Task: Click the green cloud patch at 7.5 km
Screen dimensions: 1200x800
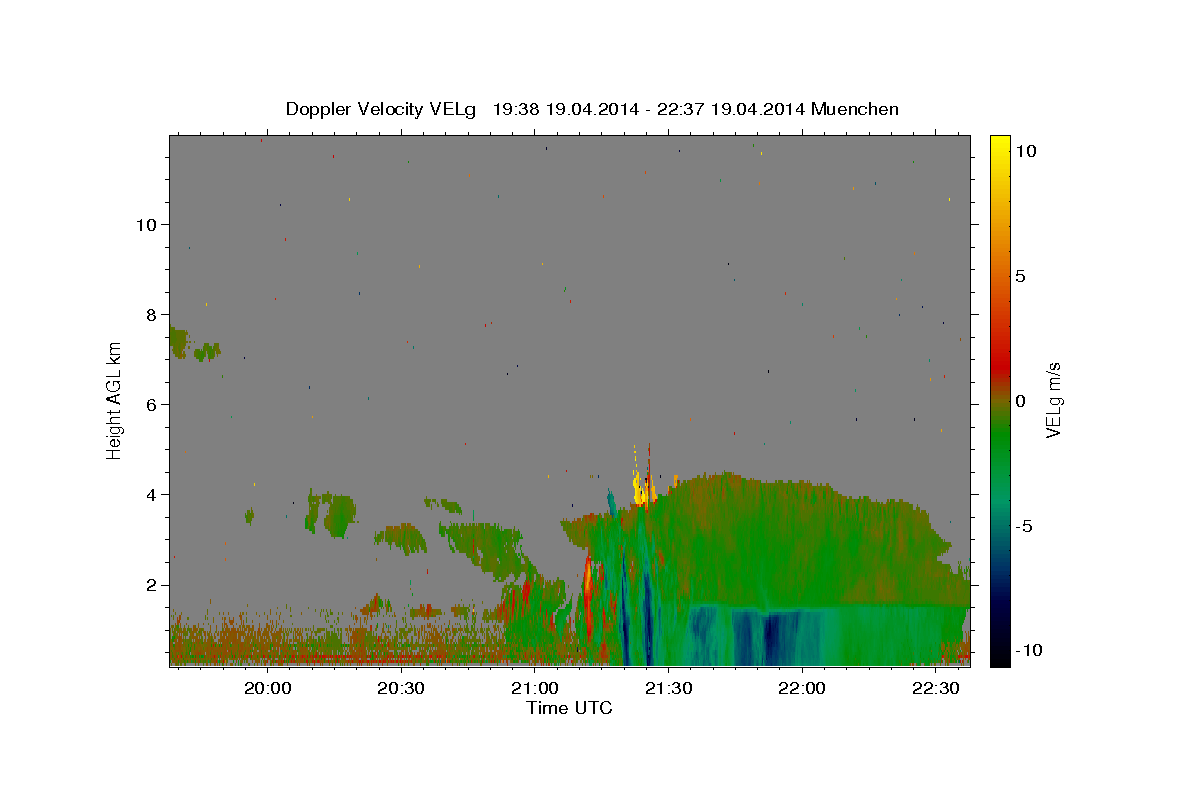Action: 179,342
